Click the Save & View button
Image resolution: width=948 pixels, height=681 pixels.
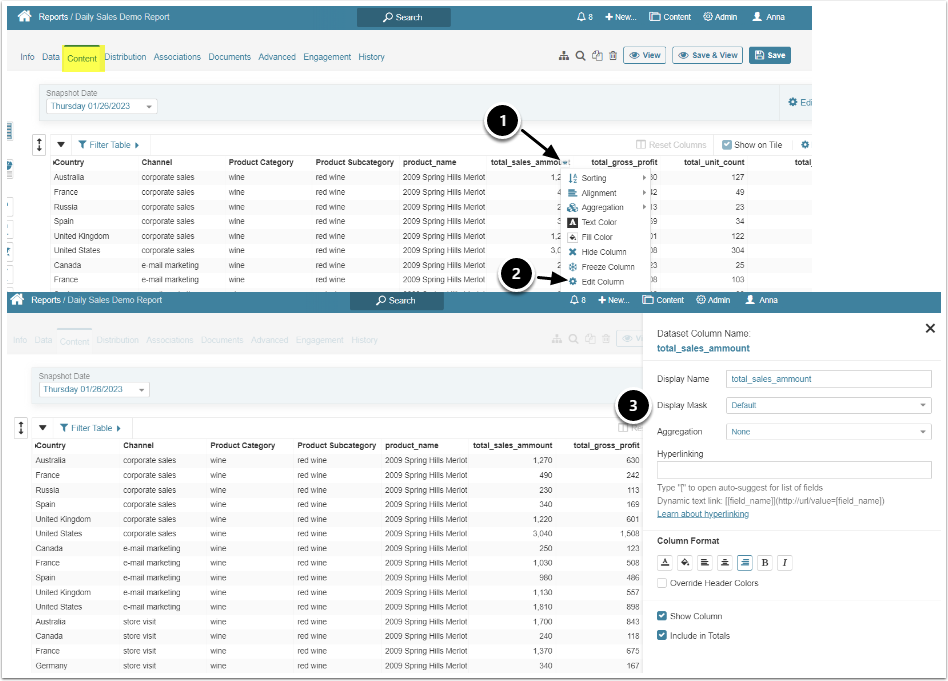point(707,56)
